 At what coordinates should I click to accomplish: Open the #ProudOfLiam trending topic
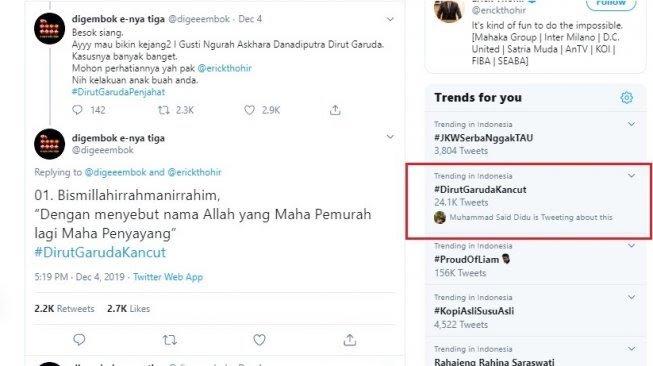(x=466, y=259)
